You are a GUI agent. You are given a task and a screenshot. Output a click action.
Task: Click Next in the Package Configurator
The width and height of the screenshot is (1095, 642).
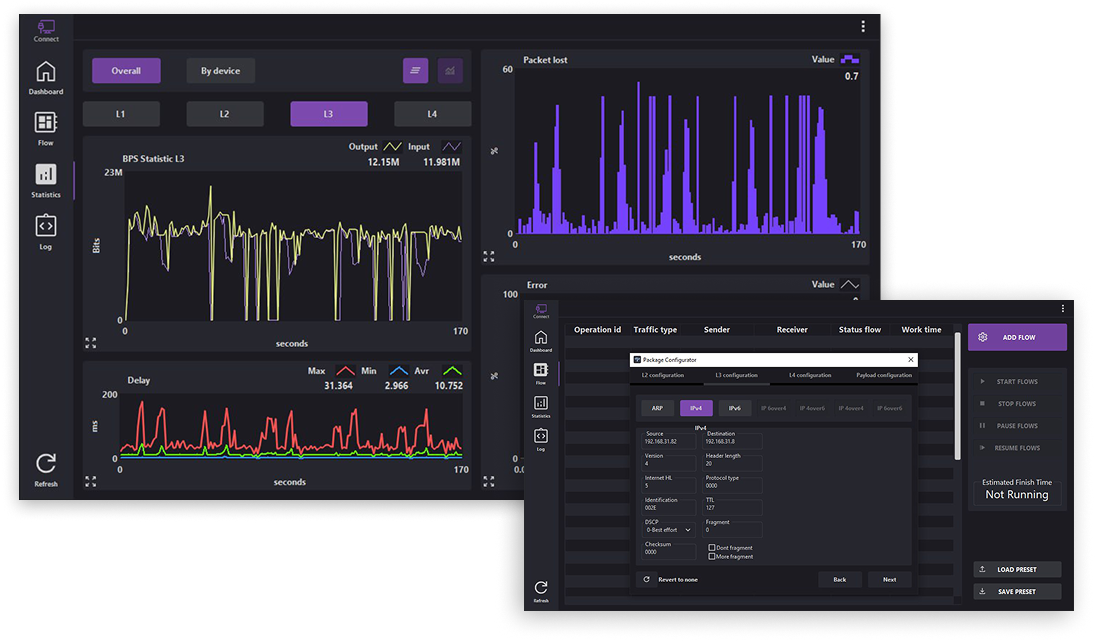click(x=889, y=579)
